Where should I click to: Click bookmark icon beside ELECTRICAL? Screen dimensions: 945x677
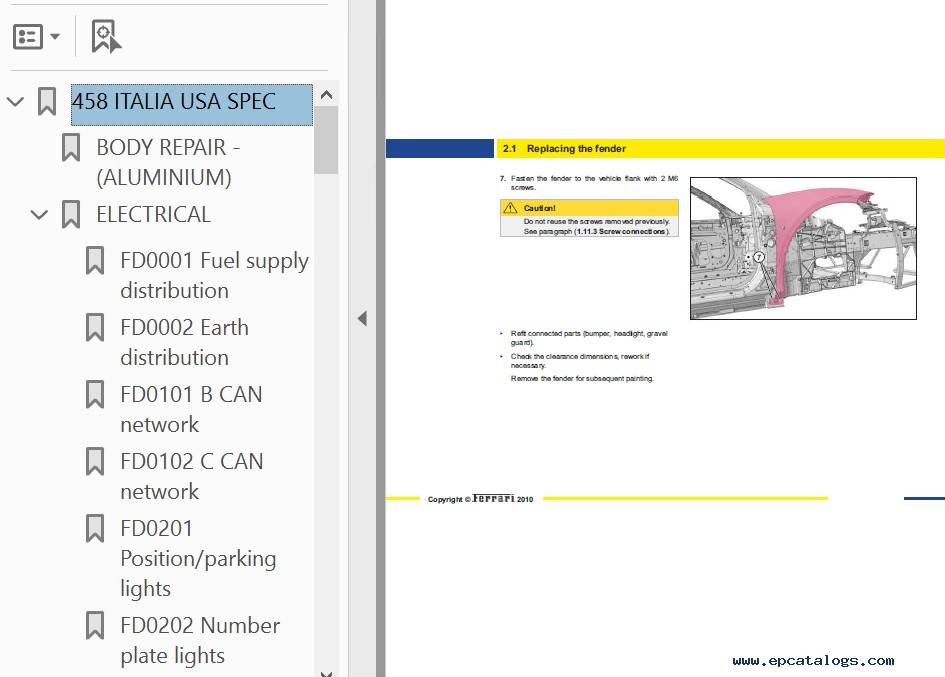pyautogui.click(x=71, y=215)
